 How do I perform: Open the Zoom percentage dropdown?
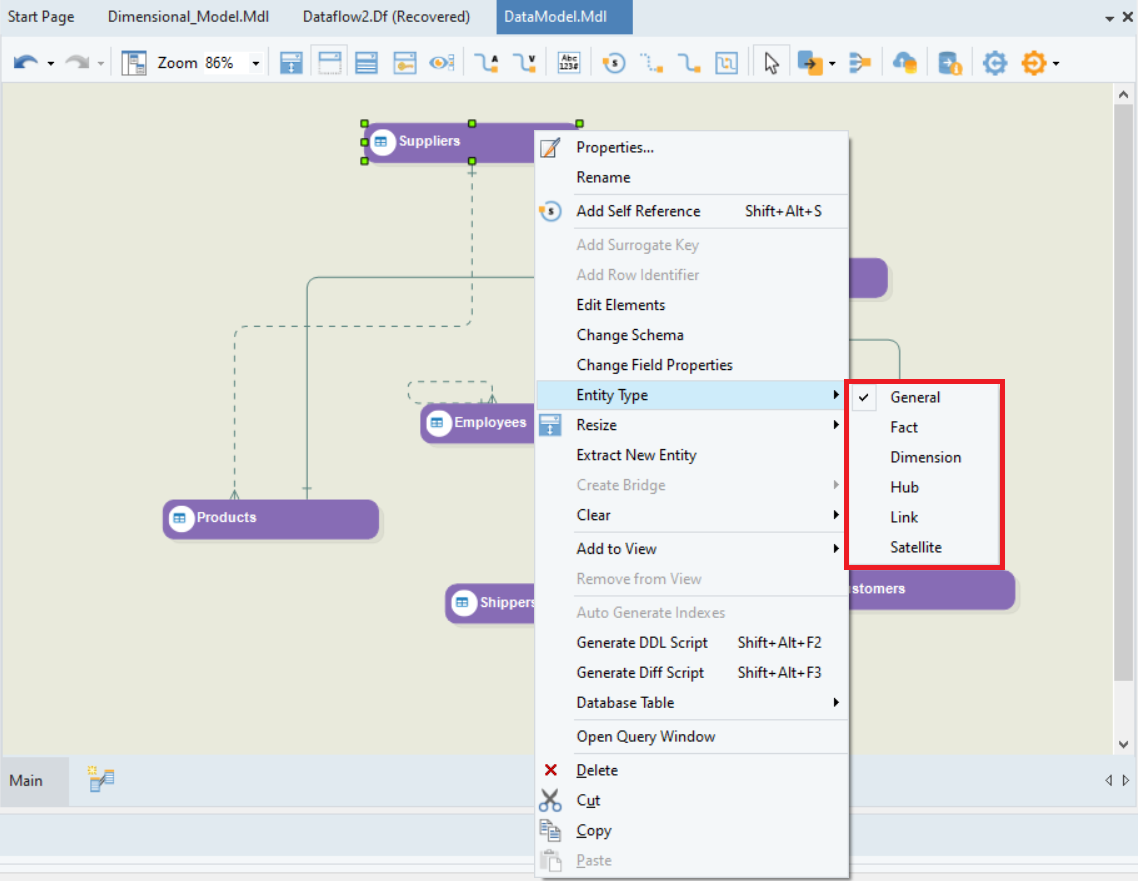(x=256, y=63)
